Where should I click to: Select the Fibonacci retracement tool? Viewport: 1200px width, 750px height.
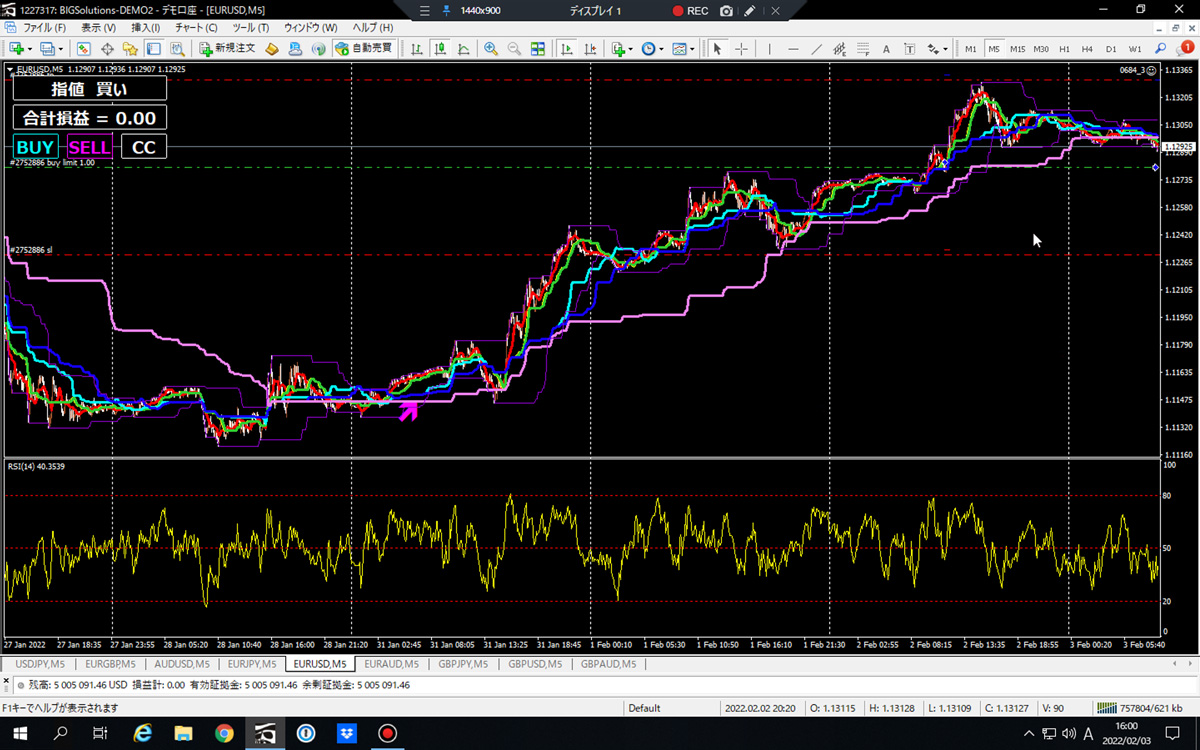[x=863, y=48]
